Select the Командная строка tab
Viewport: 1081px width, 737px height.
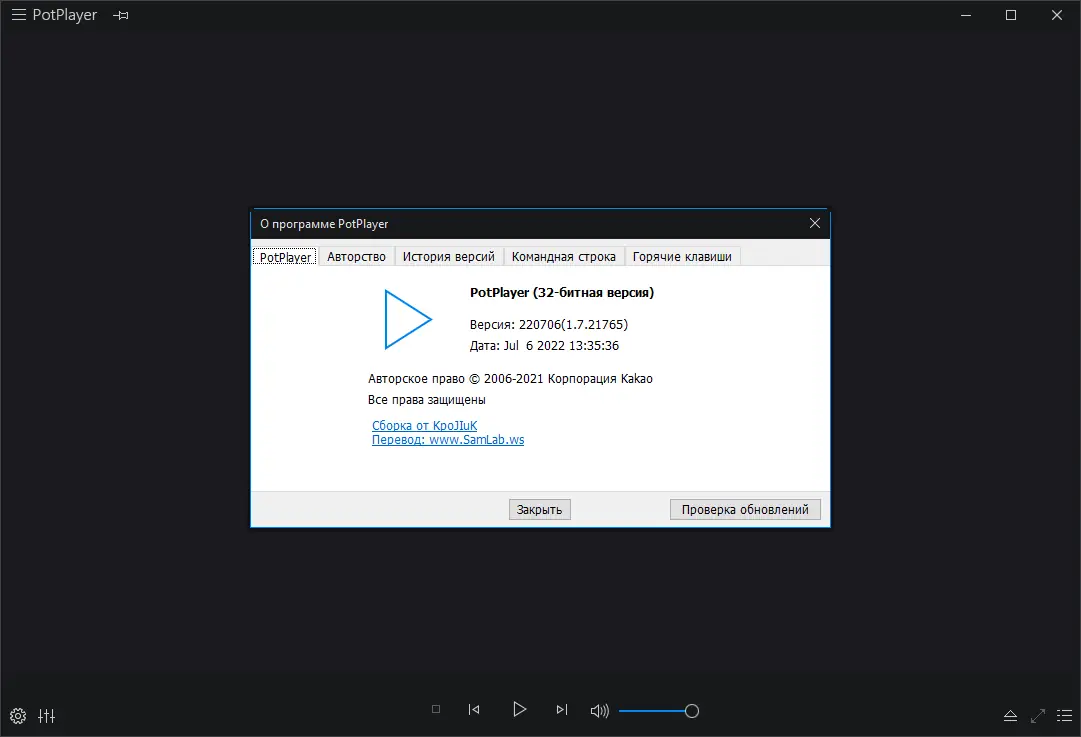tap(564, 256)
